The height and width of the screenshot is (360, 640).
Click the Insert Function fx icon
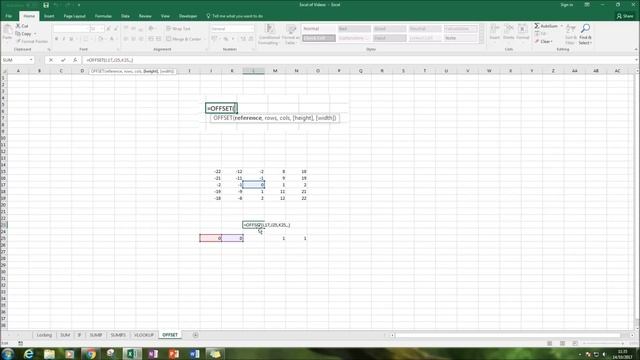point(75,60)
